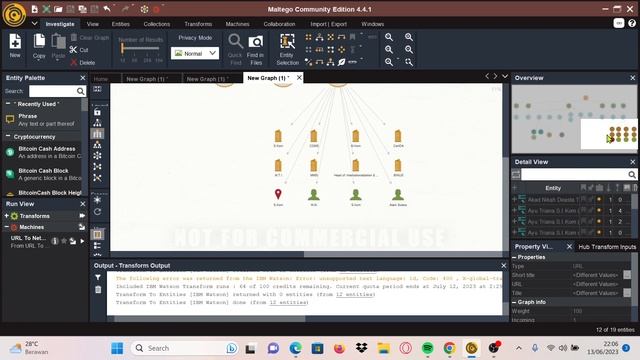Open the Machines ribbon tab
Viewport: 640px width, 360px height.
(x=238, y=24)
